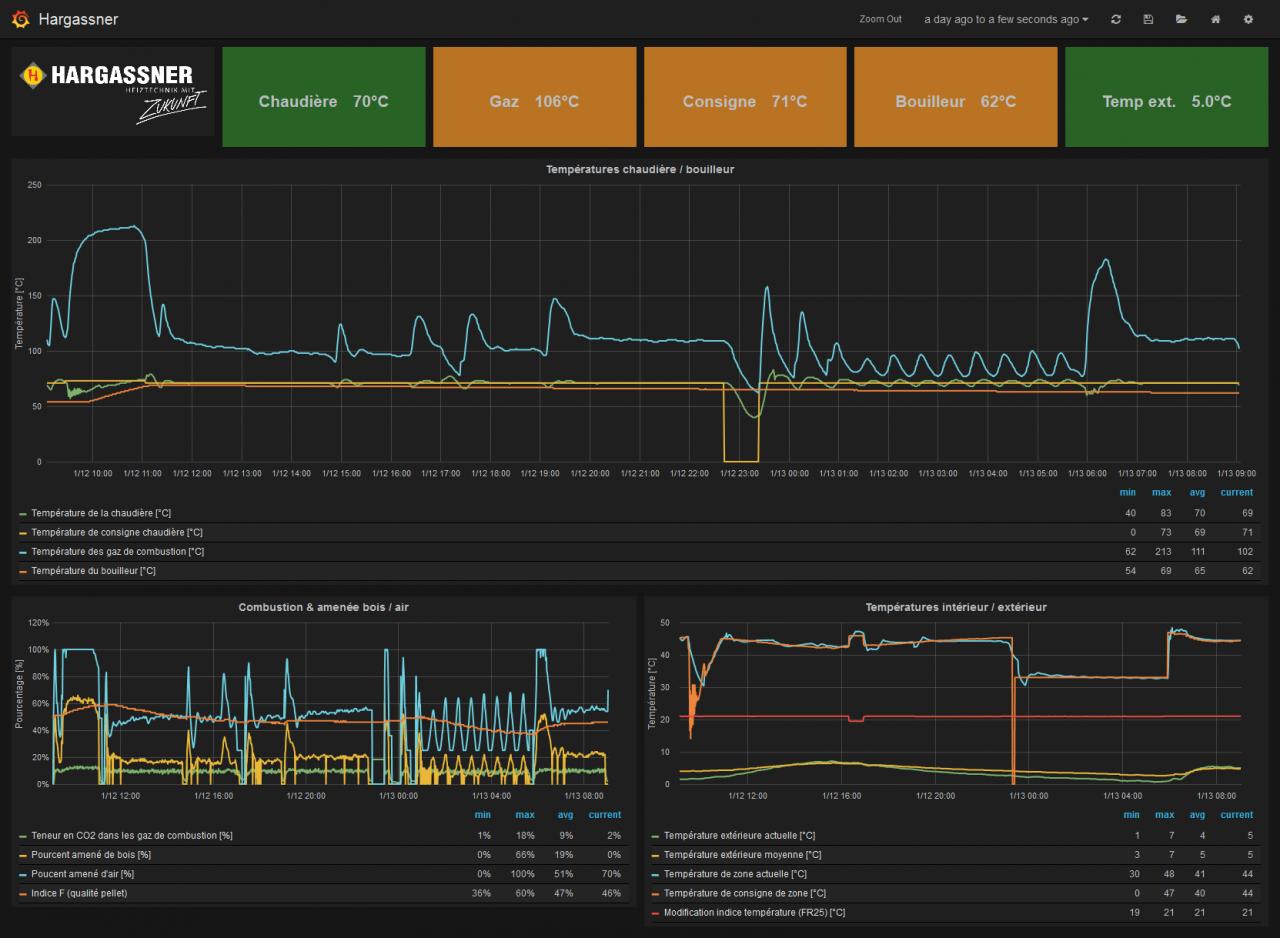Open the Grafana logo menu
Viewport: 1280px width, 938px height.
coord(20,19)
